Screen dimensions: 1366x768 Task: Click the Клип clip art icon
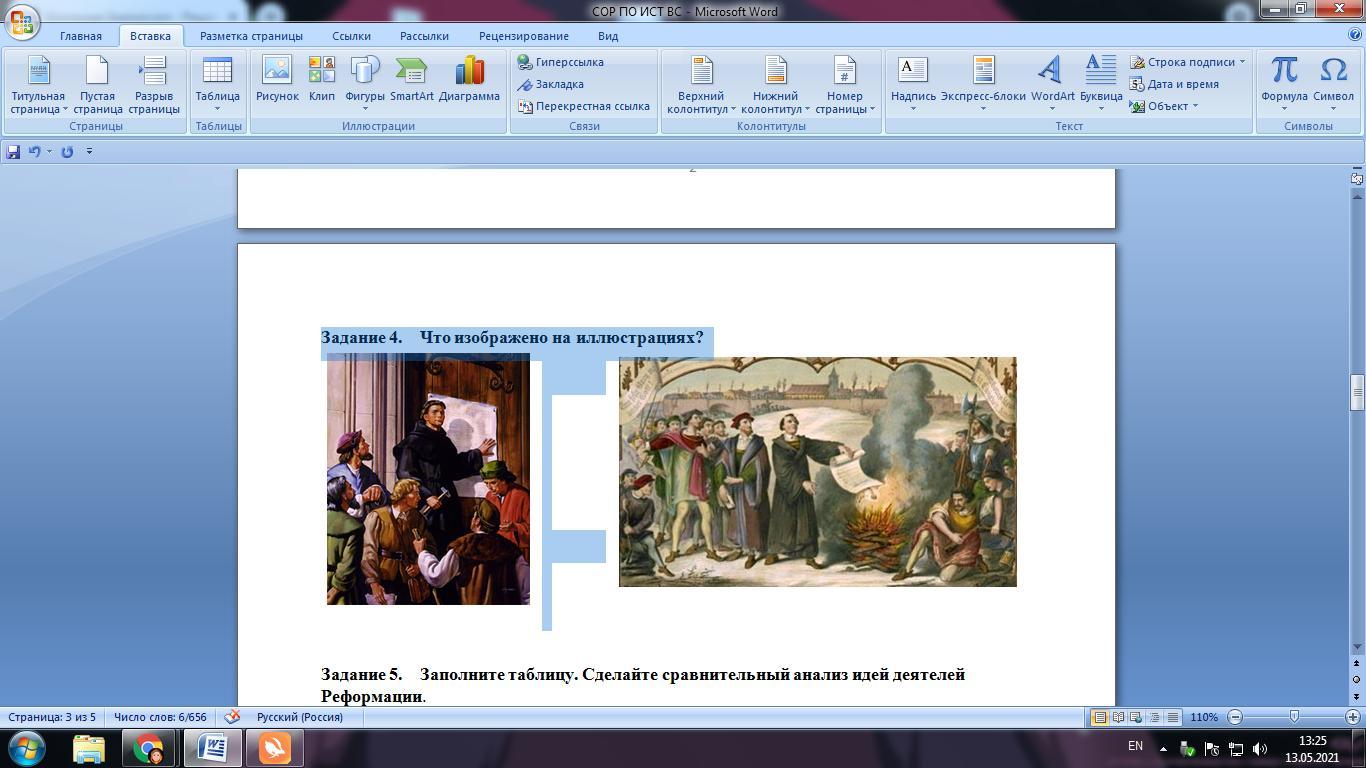tap(321, 79)
